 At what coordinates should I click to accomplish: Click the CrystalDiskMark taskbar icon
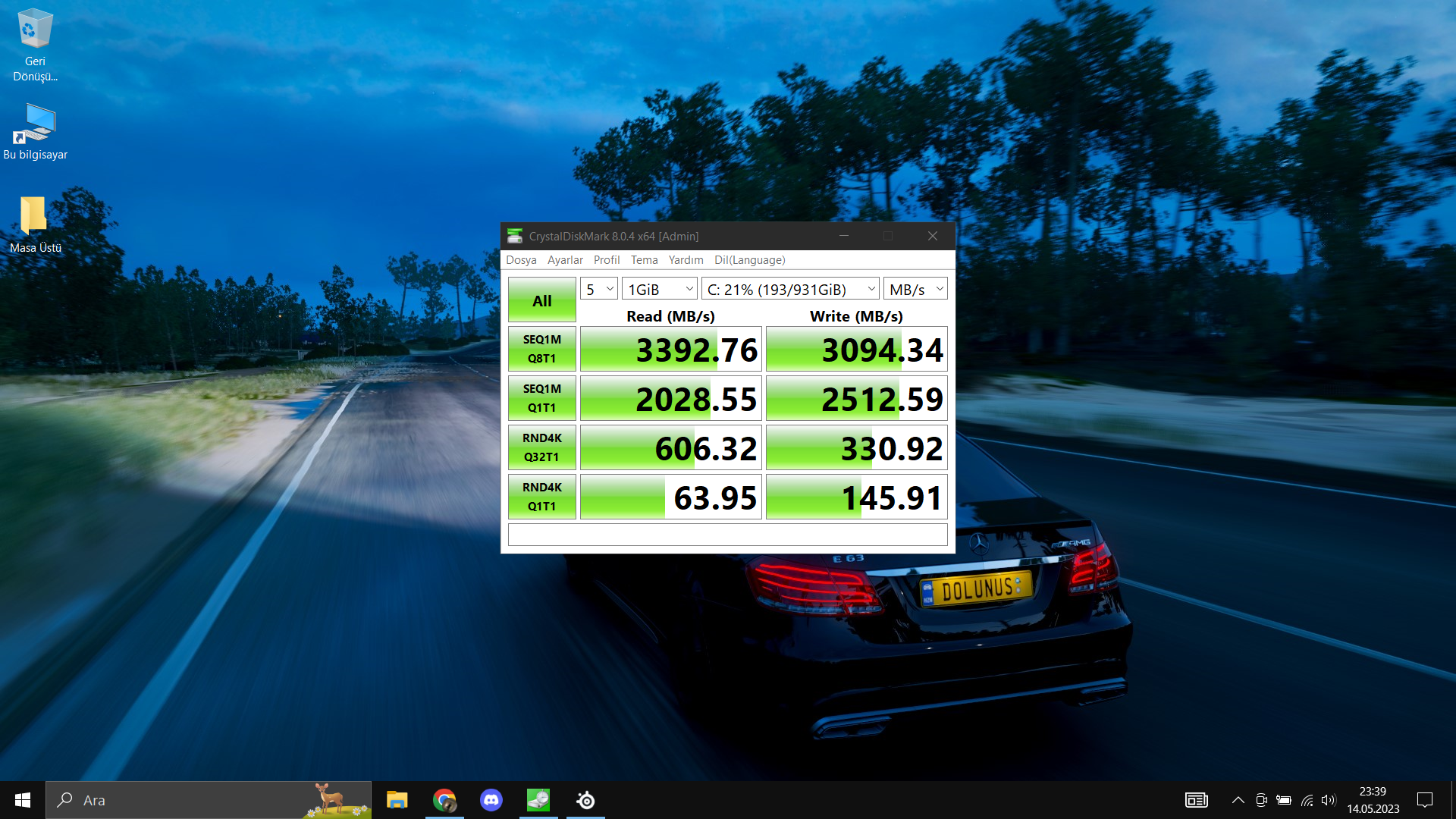click(x=538, y=800)
